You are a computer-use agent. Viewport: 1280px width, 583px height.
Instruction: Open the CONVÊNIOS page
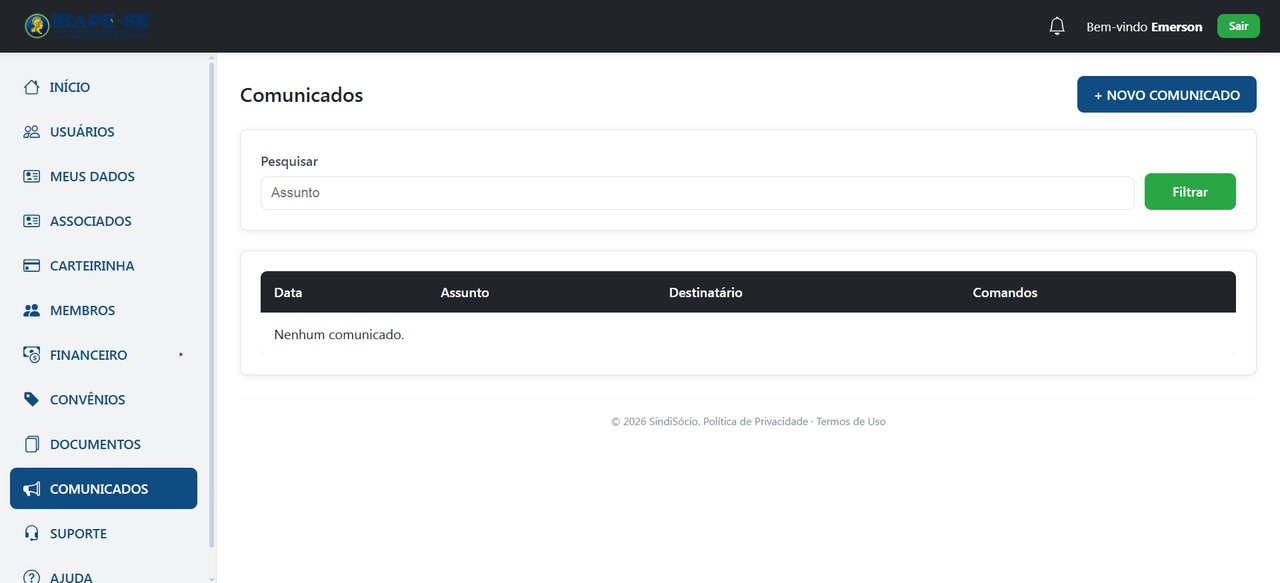(104, 400)
